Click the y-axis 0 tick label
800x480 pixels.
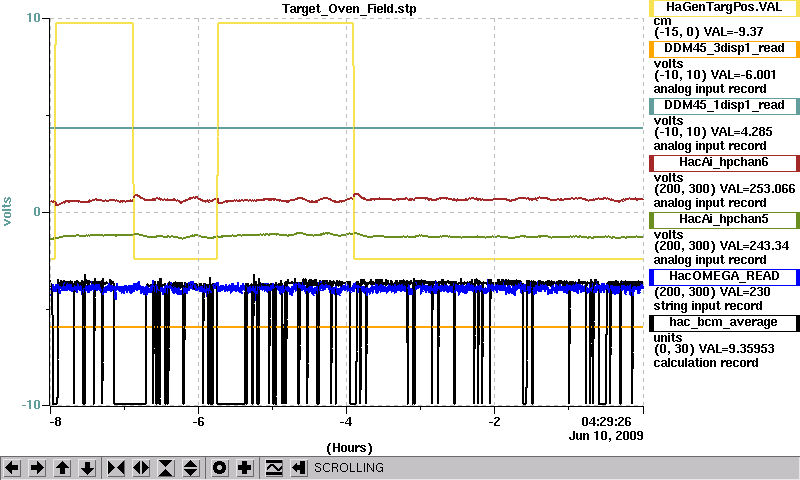click(37, 212)
